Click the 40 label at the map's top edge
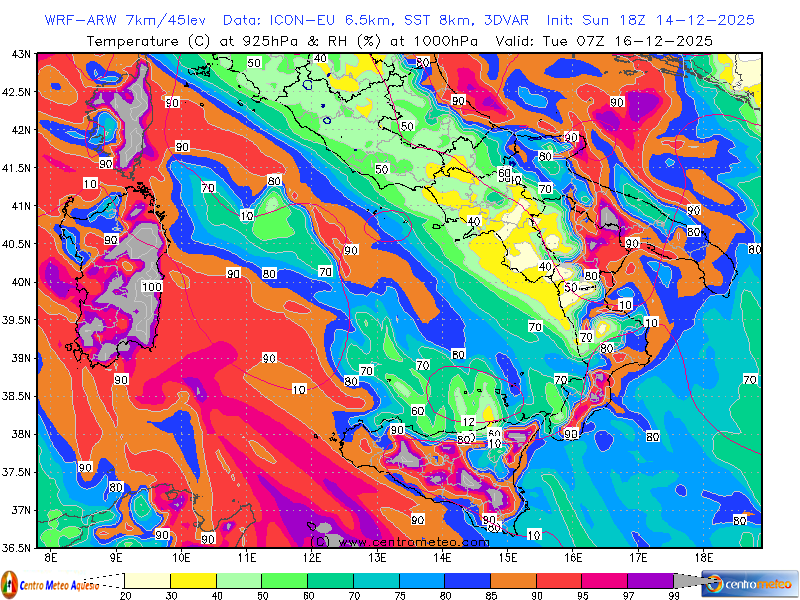800x600 pixels. [320, 59]
